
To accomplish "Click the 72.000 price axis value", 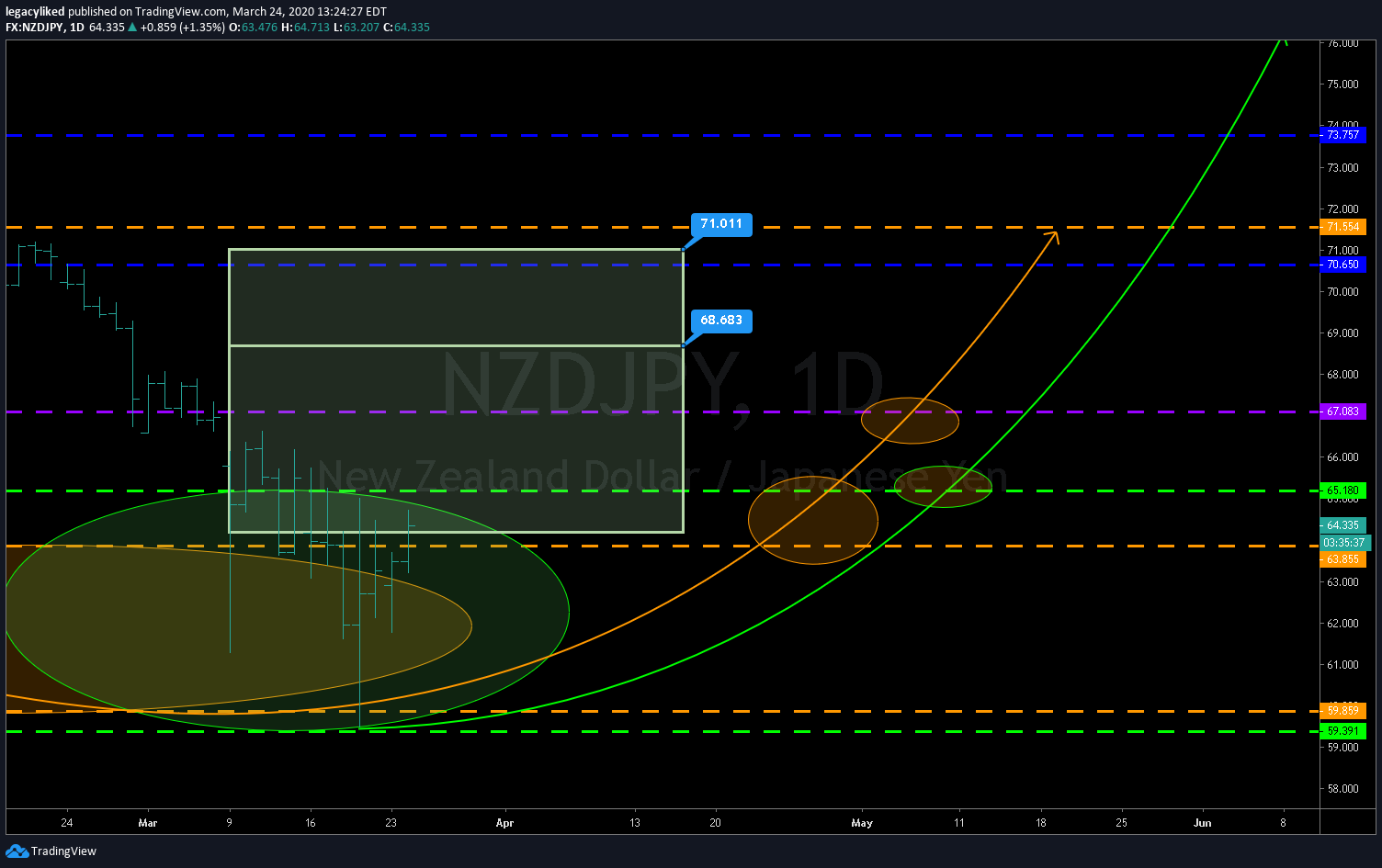I will point(1342,209).
